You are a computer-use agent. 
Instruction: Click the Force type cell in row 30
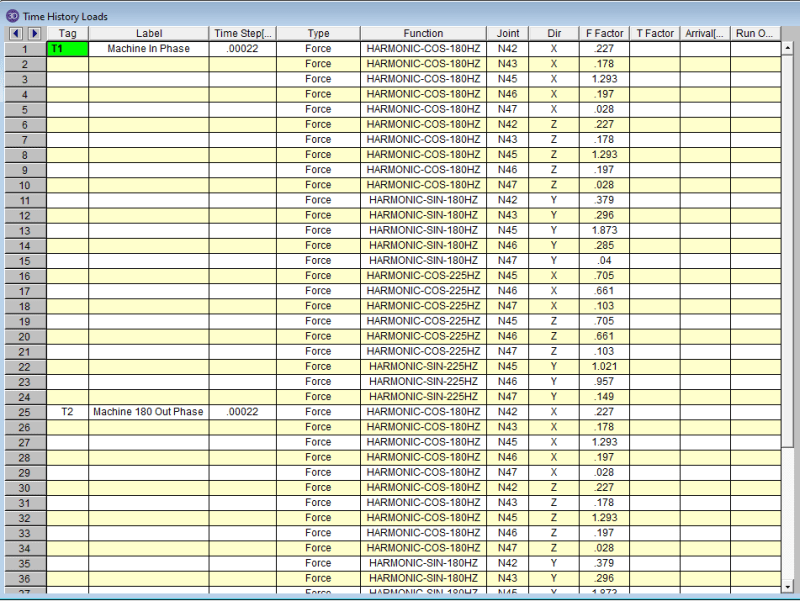318,487
